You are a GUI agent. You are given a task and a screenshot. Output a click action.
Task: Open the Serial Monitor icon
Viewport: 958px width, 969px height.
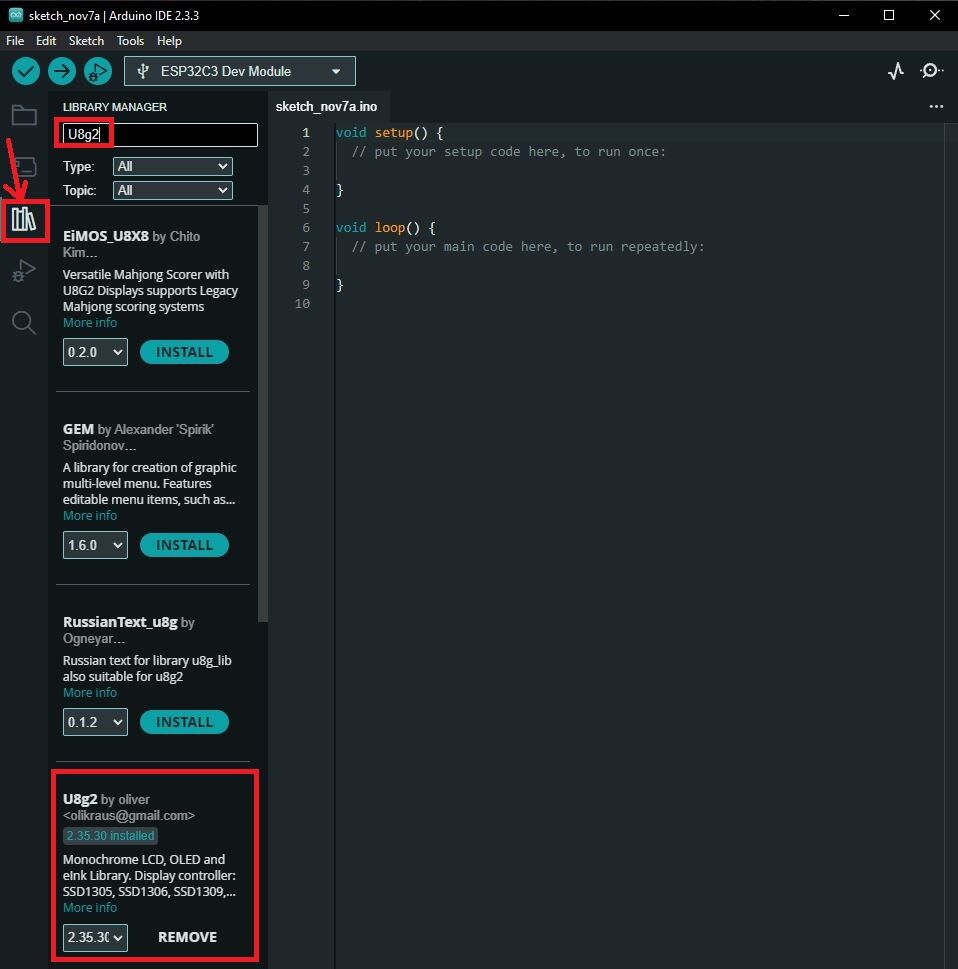pyautogui.click(x=931, y=71)
